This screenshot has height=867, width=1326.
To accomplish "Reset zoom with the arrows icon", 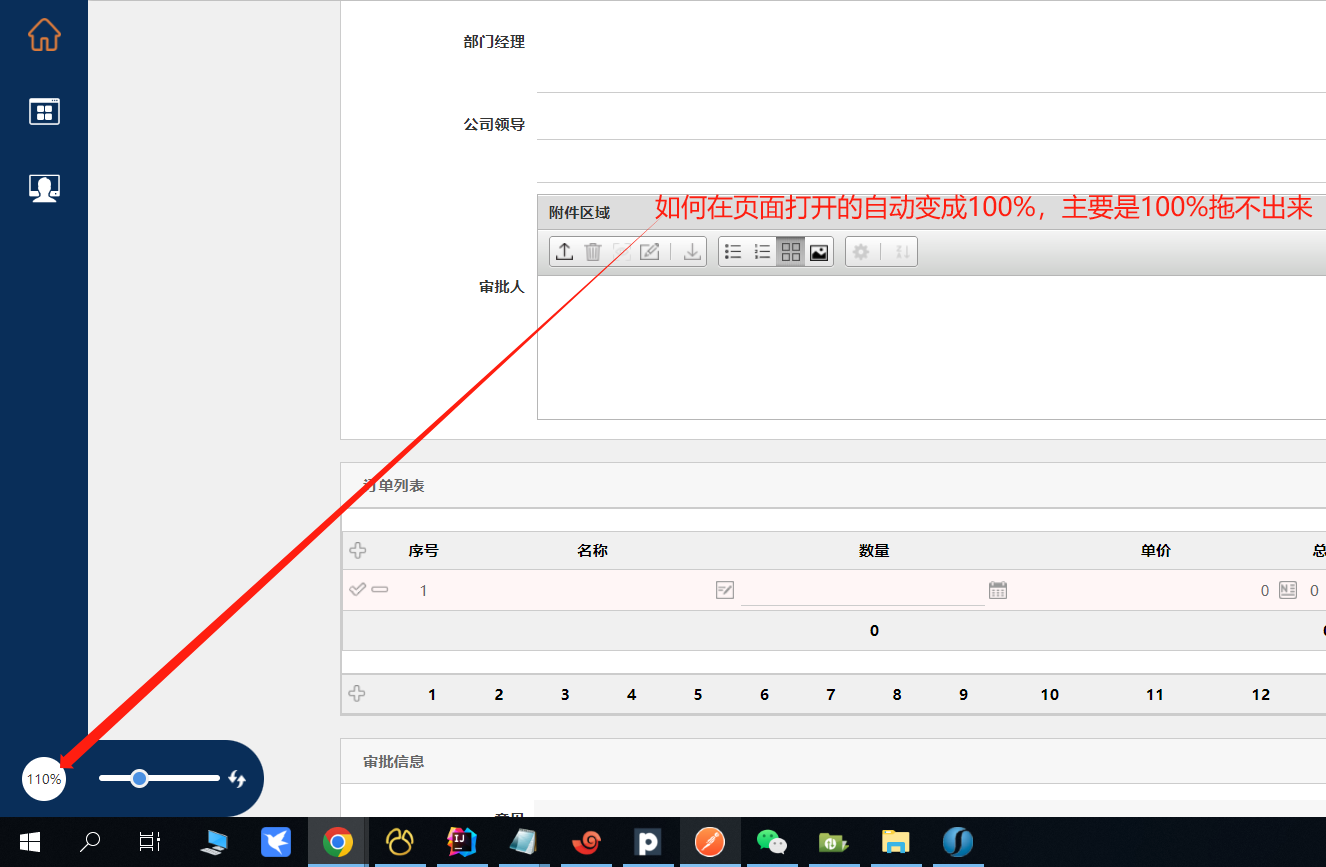I will (x=237, y=778).
